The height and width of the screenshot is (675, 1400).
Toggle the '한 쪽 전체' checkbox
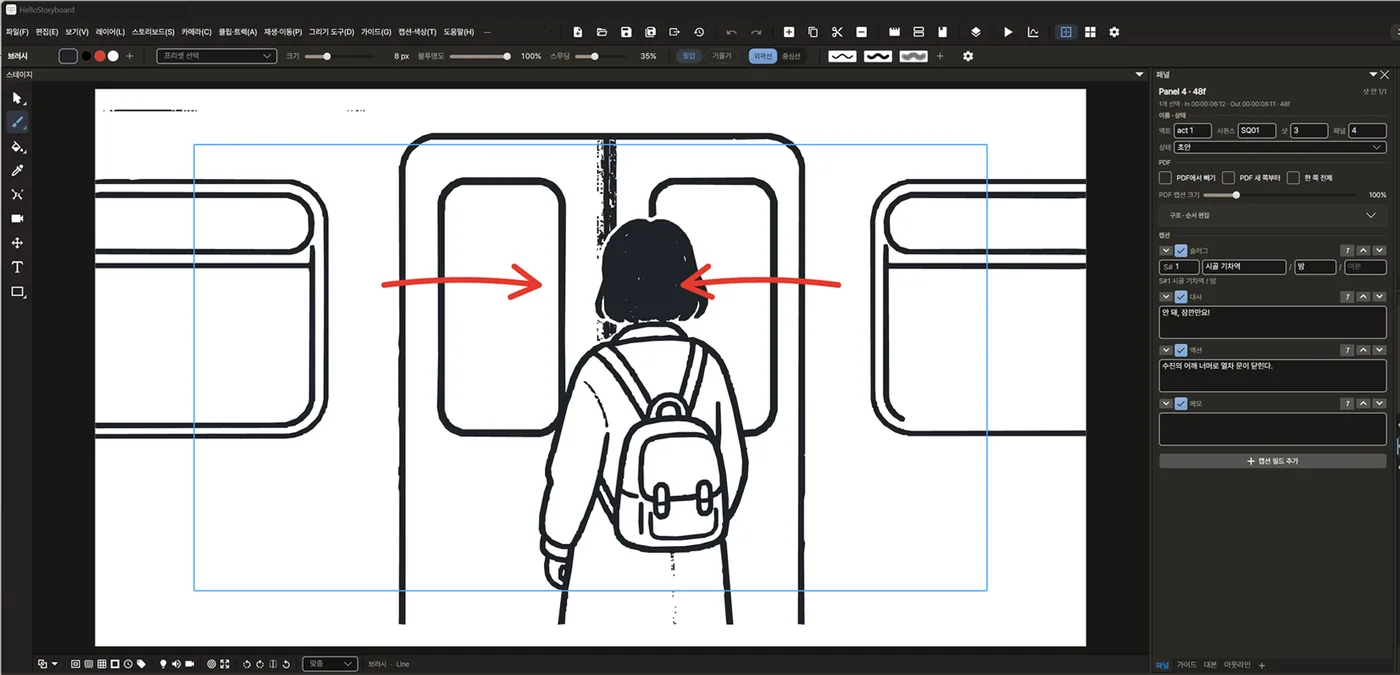[1293, 178]
